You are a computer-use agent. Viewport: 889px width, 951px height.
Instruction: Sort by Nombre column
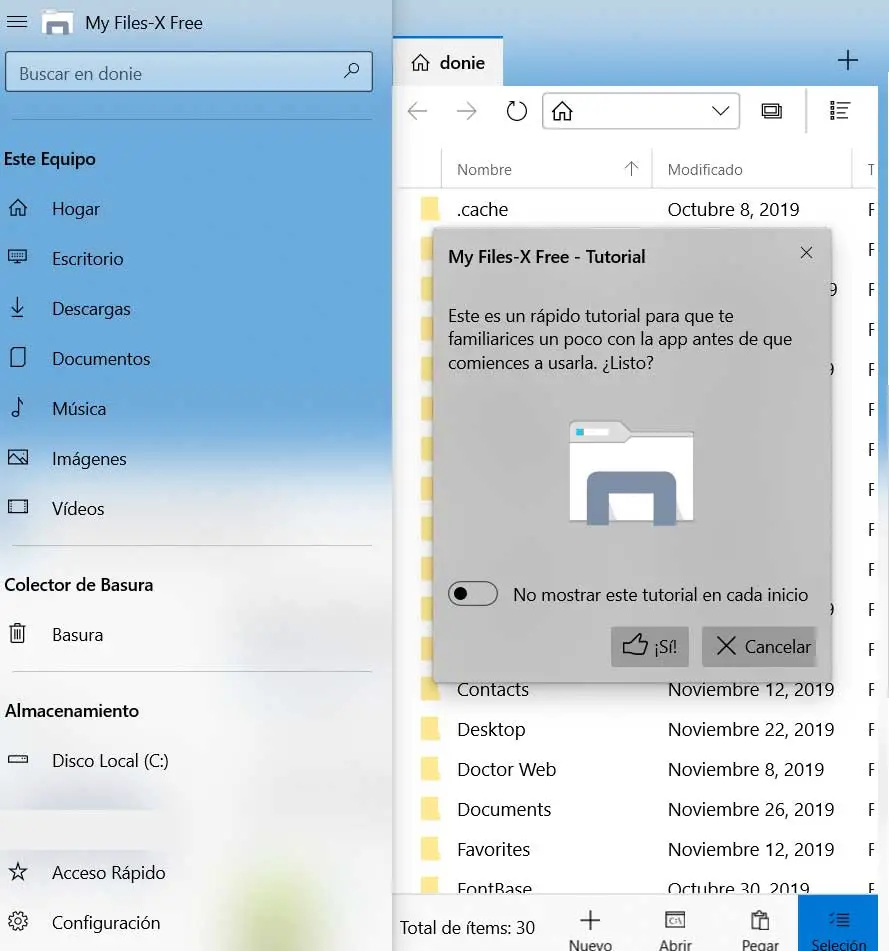click(x=484, y=169)
